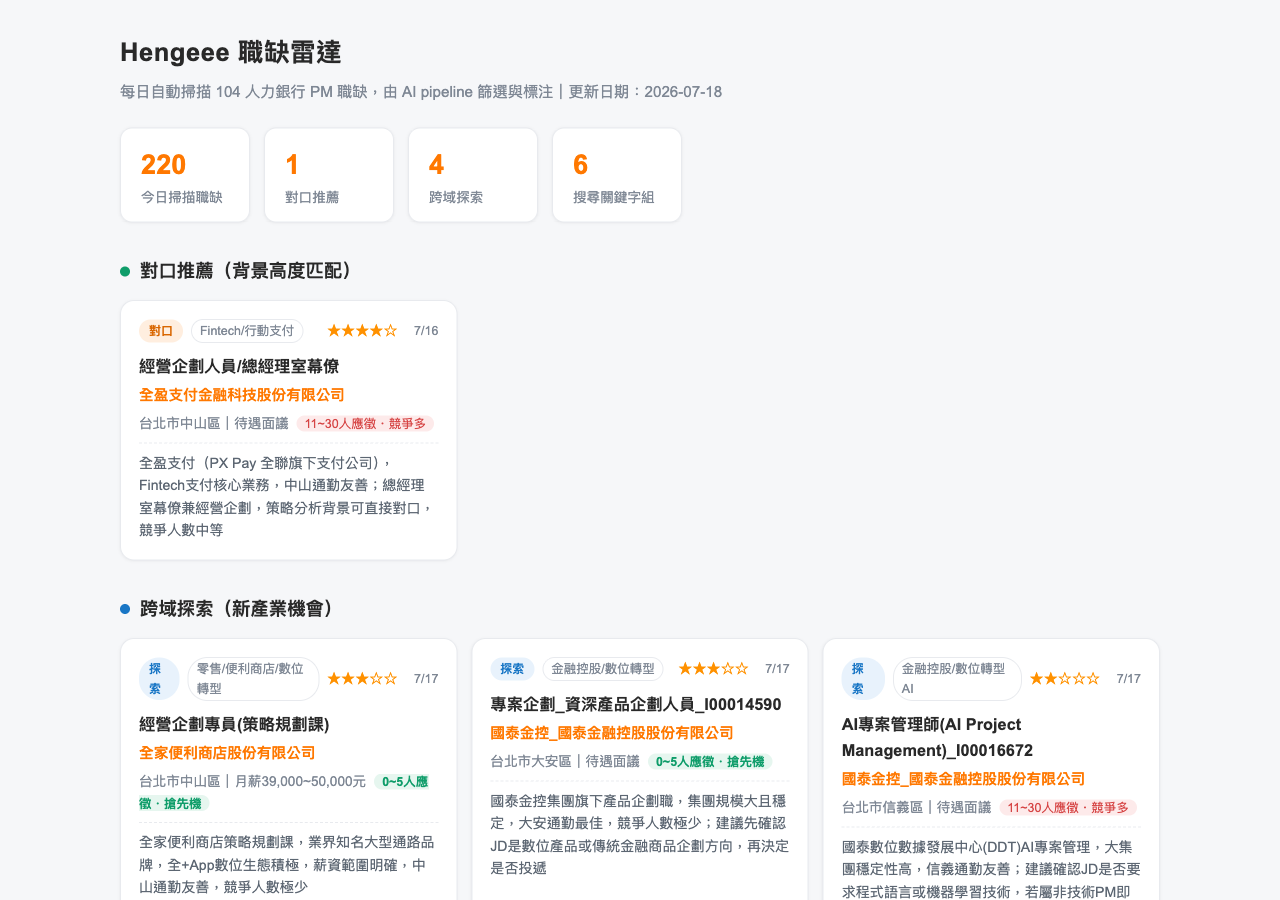
Task: Click 台北市中山區｜待遇面議 location text
Action: pos(214,423)
